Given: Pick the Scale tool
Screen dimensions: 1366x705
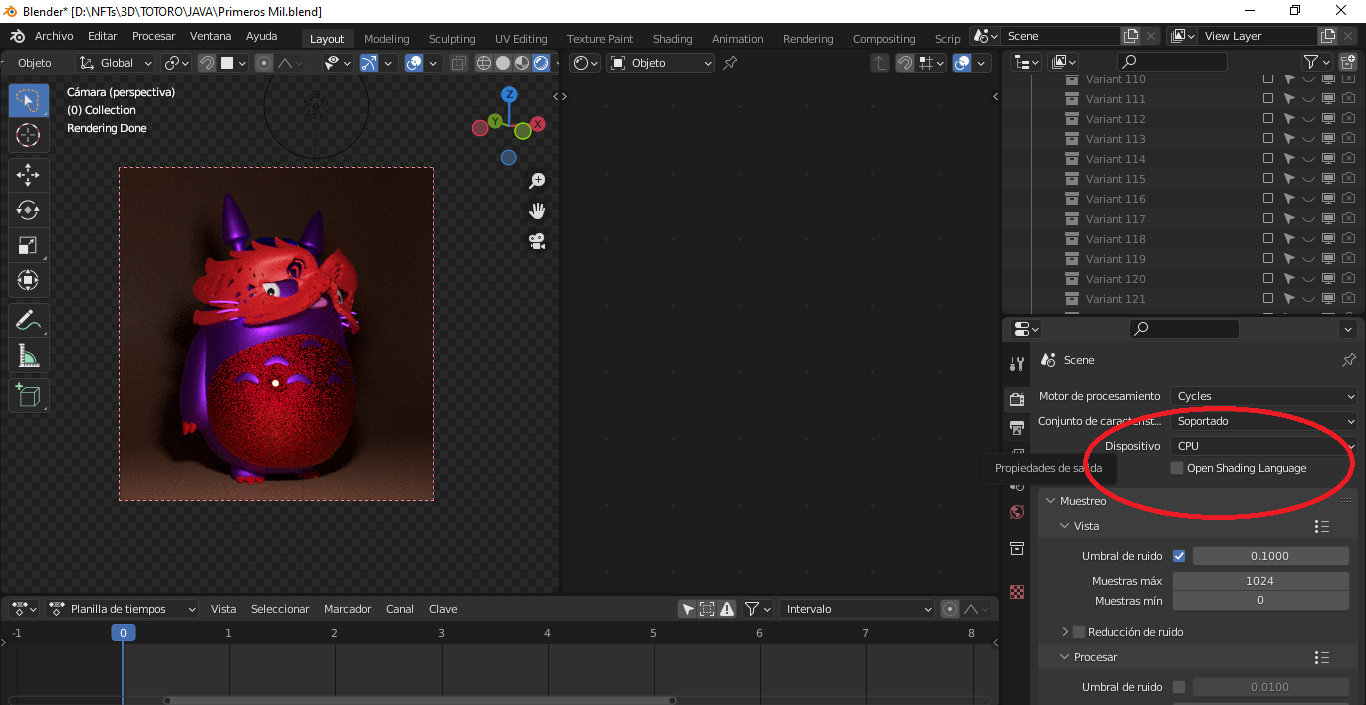Looking at the screenshot, I should tap(28, 245).
